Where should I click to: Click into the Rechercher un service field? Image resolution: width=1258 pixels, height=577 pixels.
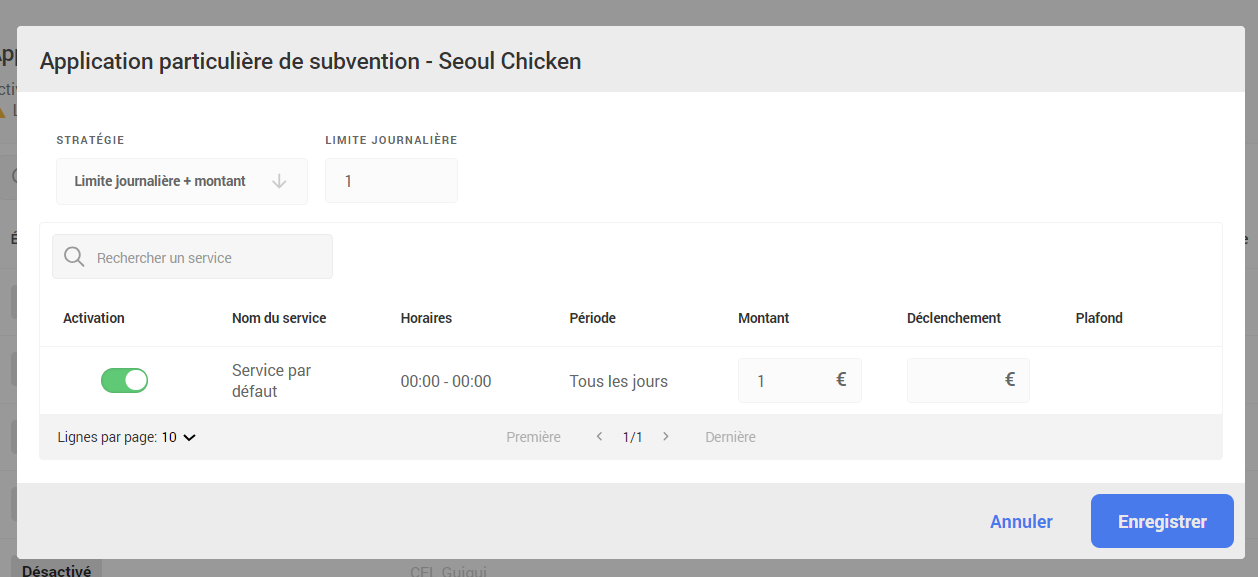pos(205,258)
